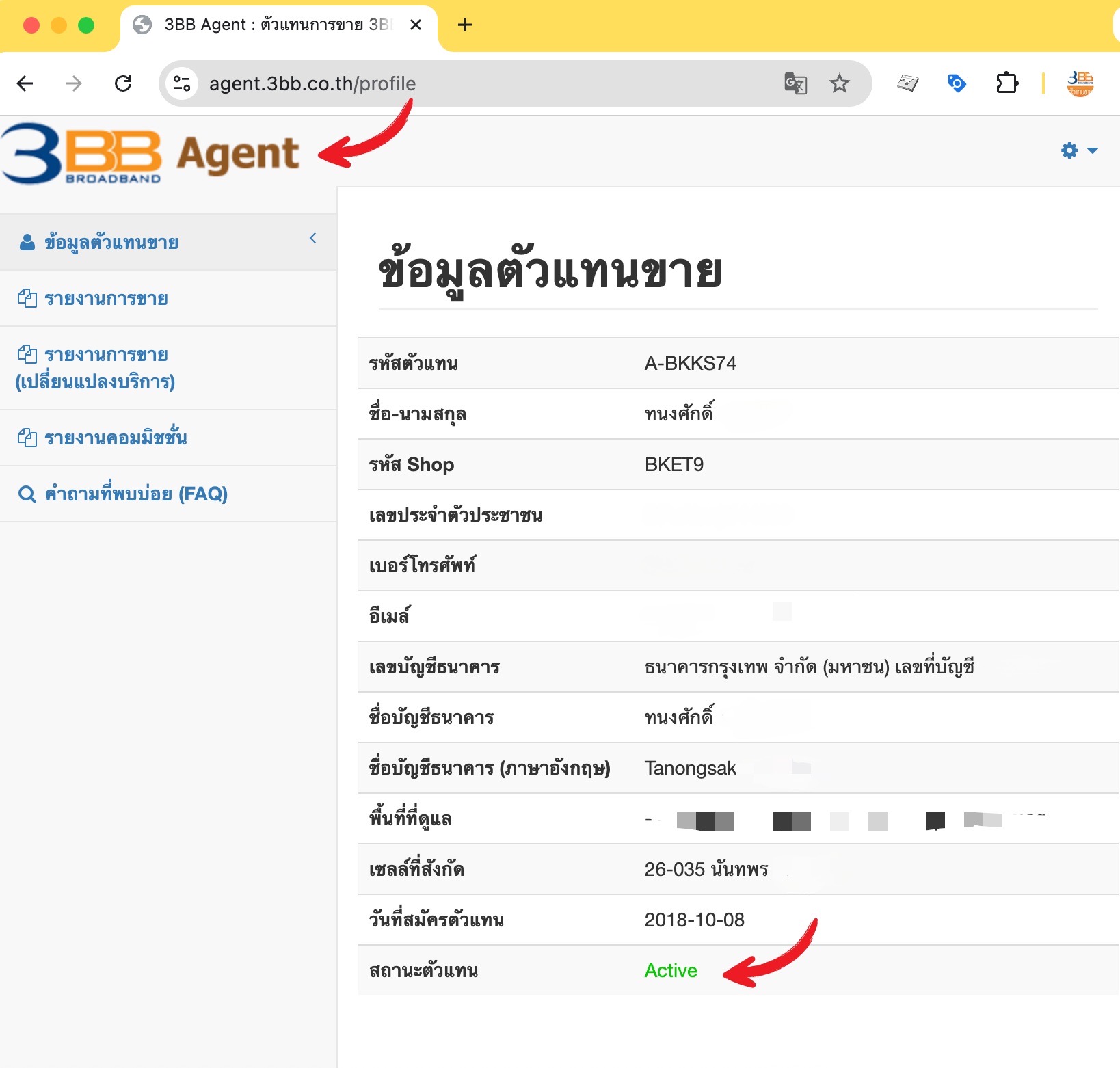Open รายงานการขาย (เปลี่ยนแปลงบริการ) report

tap(96, 368)
